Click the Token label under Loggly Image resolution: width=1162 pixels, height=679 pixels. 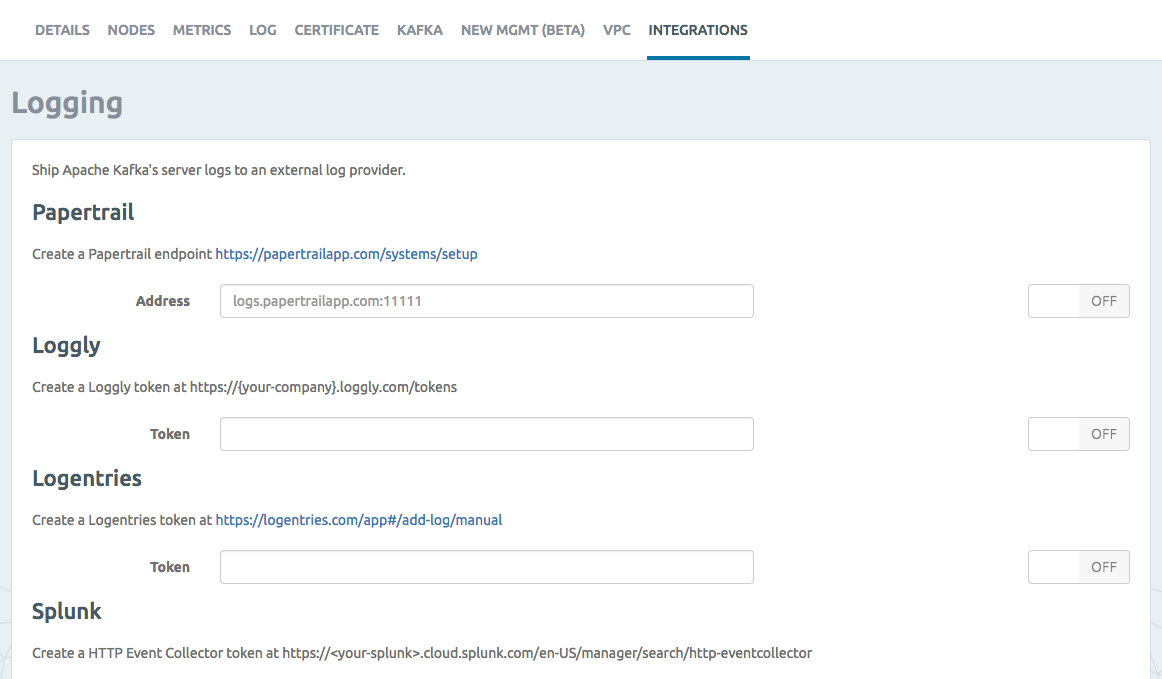[170, 434]
